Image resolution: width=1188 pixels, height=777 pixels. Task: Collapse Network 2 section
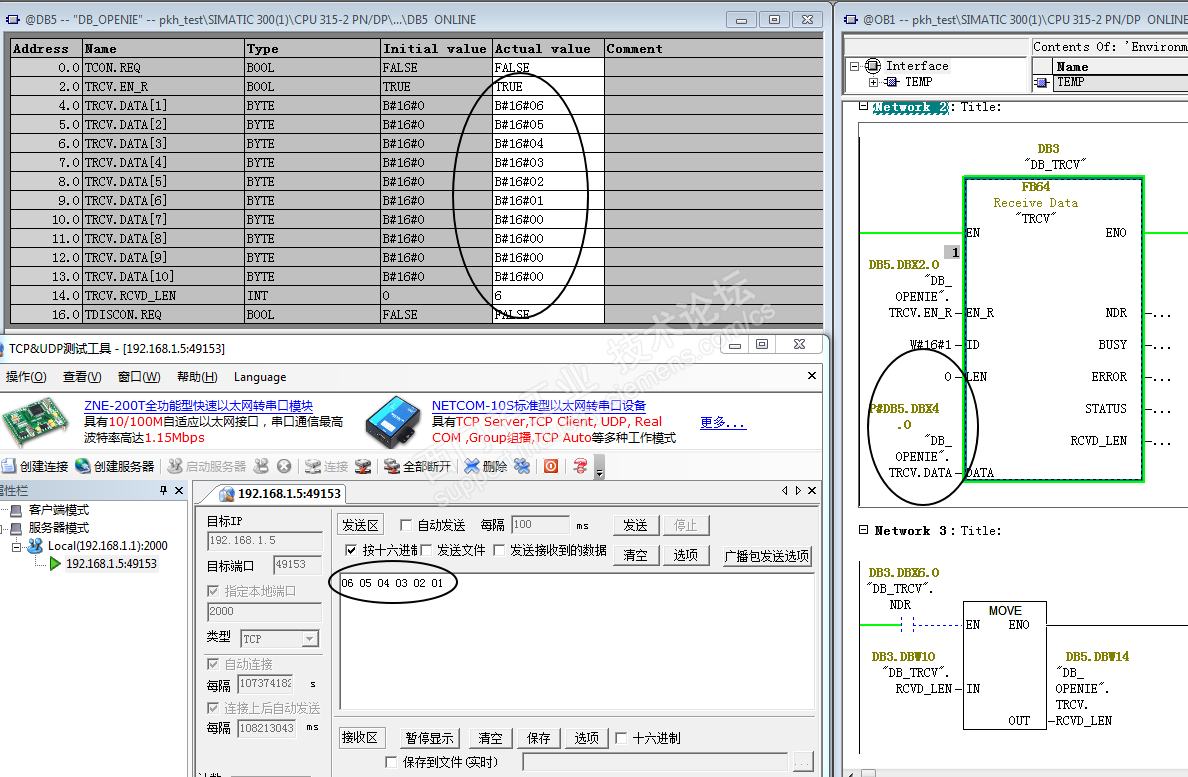(x=864, y=107)
